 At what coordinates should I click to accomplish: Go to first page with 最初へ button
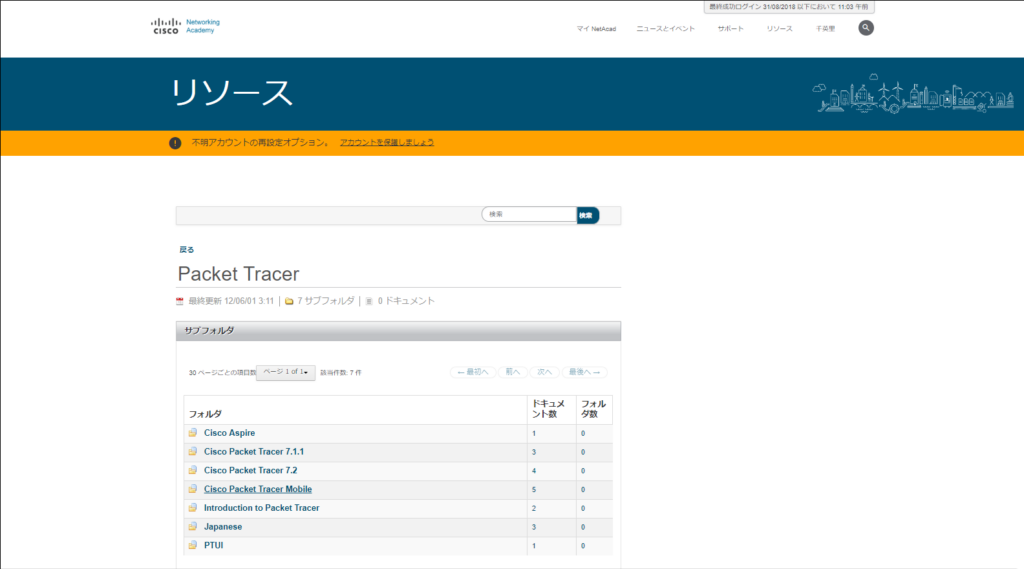click(x=473, y=372)
